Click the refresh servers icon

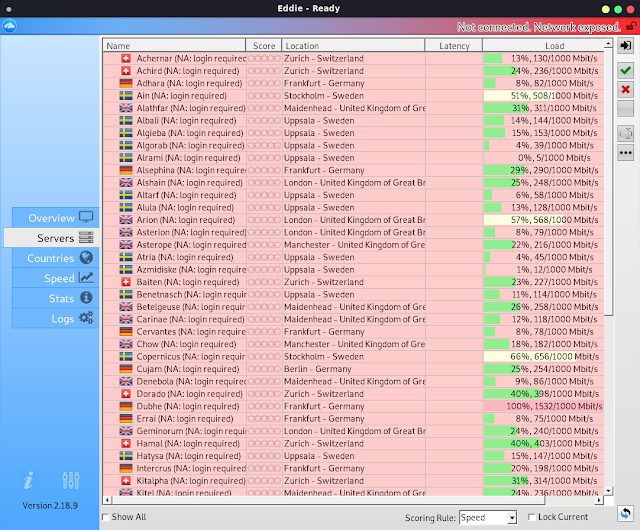point(625,513)
